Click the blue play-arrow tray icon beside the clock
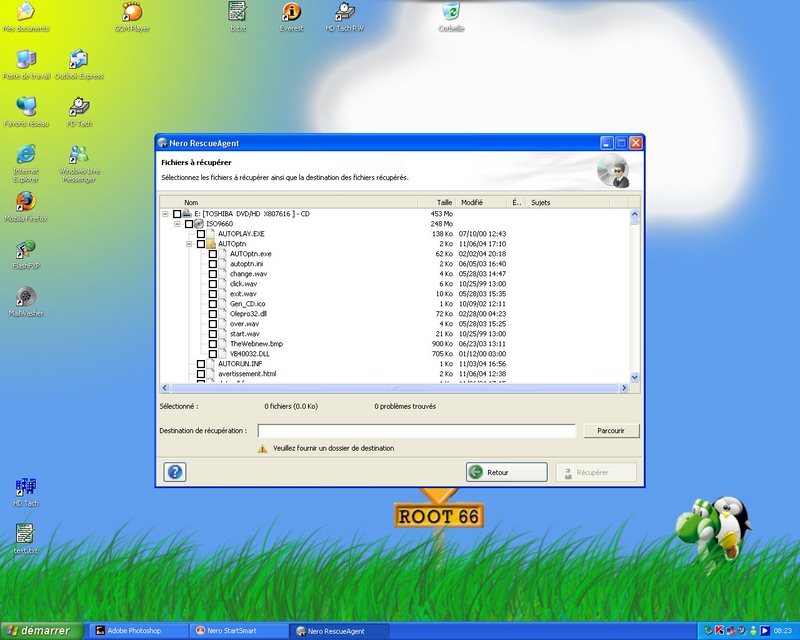This screenshot has width=800, height=640. coord(764,631)
